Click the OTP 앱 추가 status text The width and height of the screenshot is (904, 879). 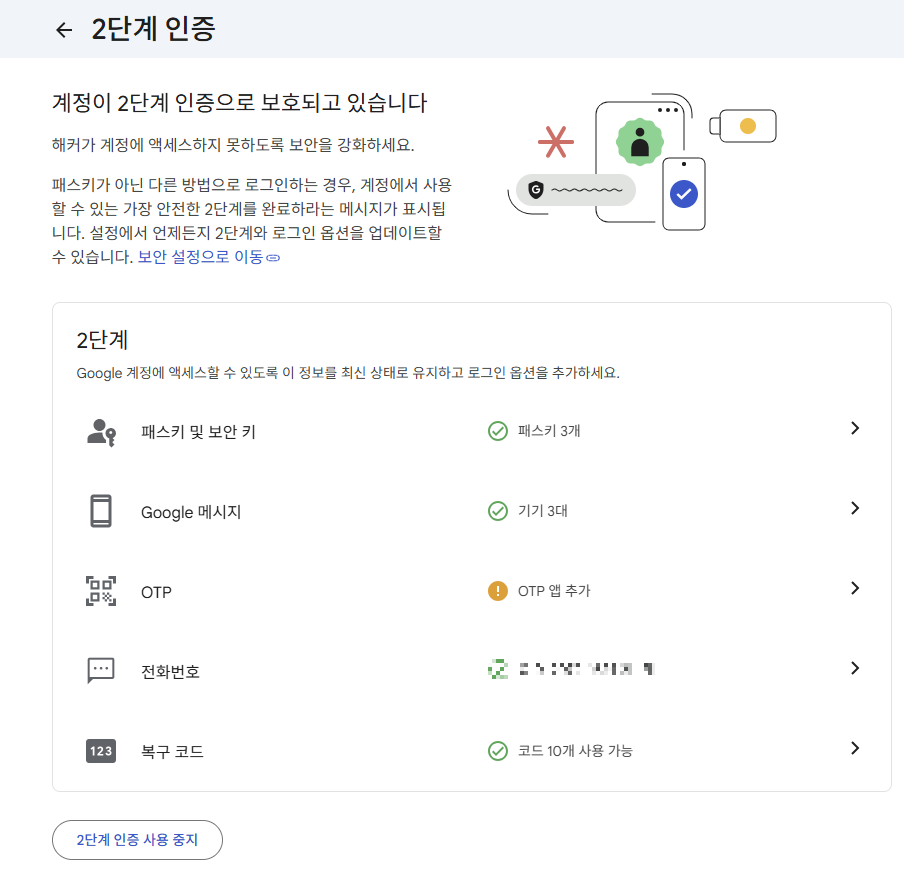point(554,591)
